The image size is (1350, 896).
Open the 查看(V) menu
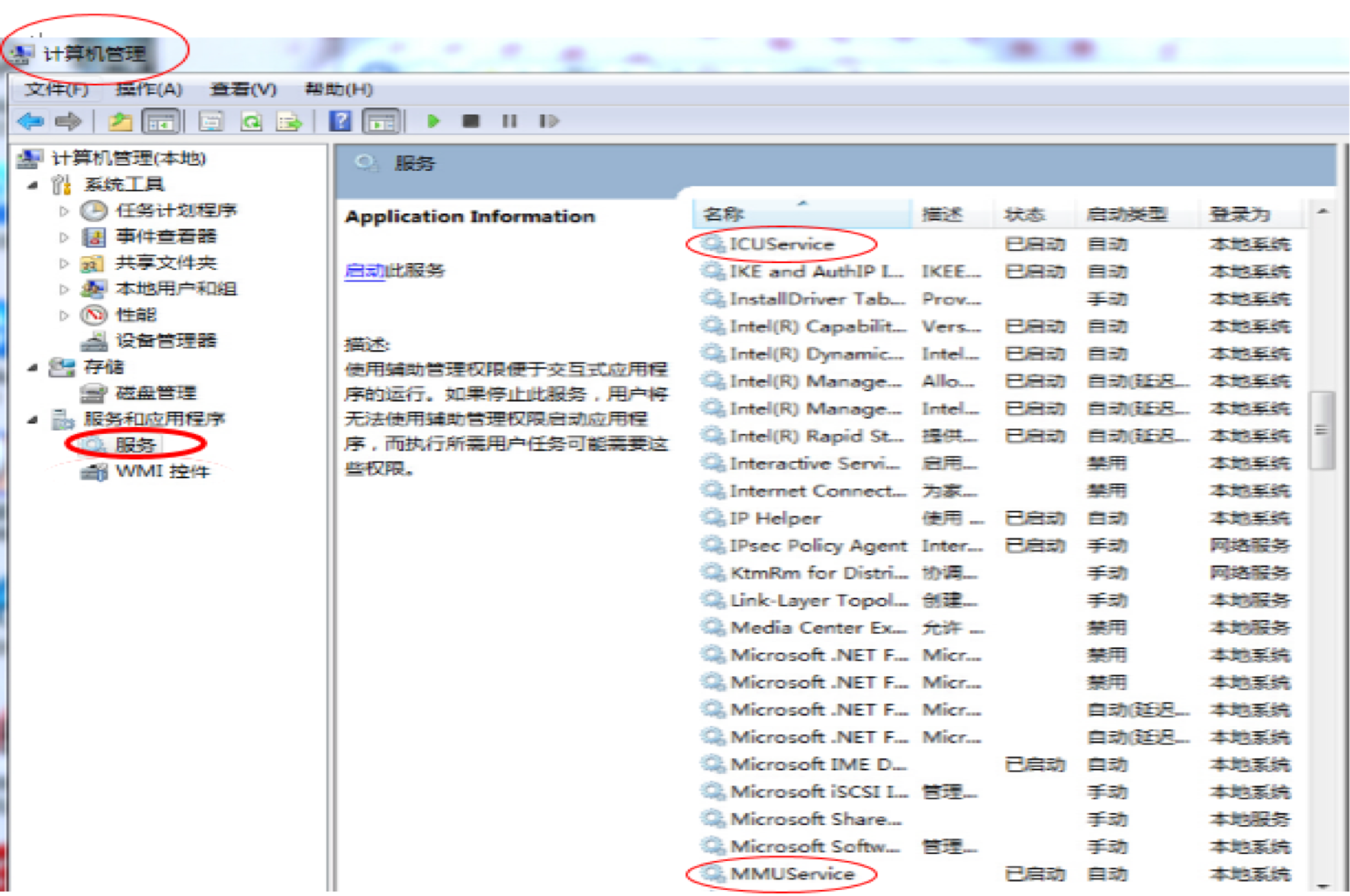[243, 89]
